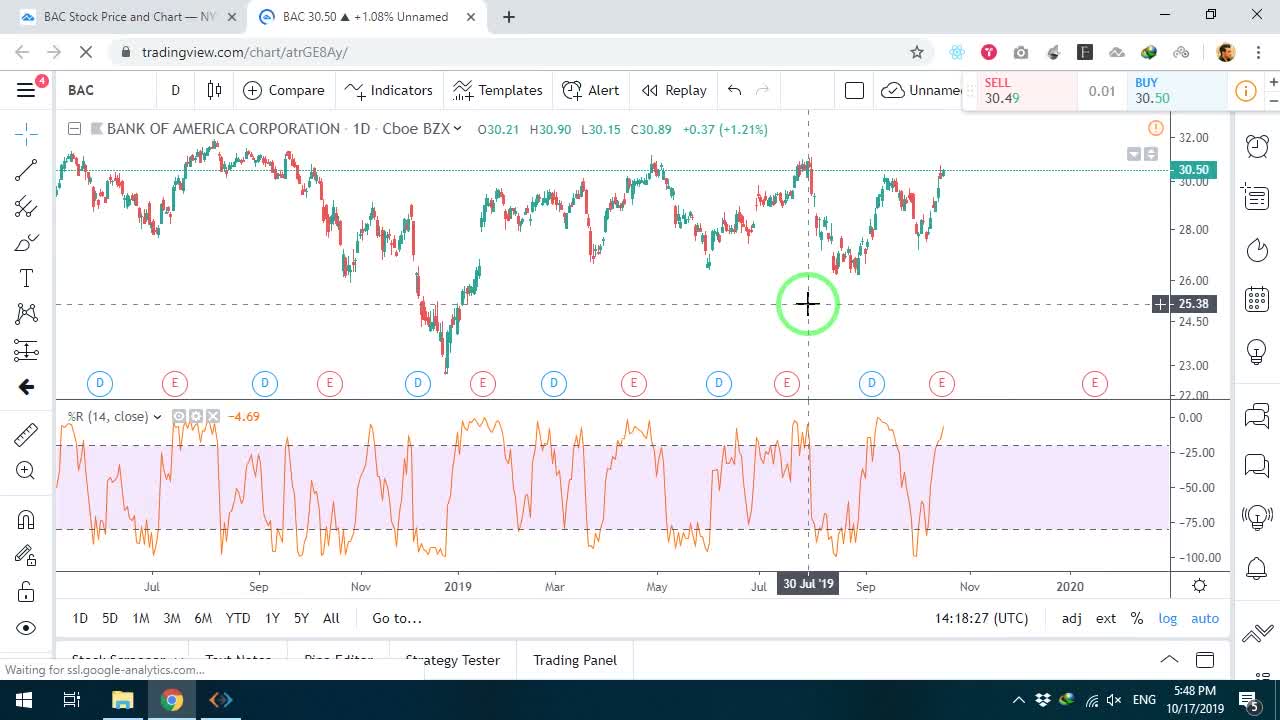Screen dimensions: 1280x720
Task: Select the brush drawing tool
Action: [26, 243]
